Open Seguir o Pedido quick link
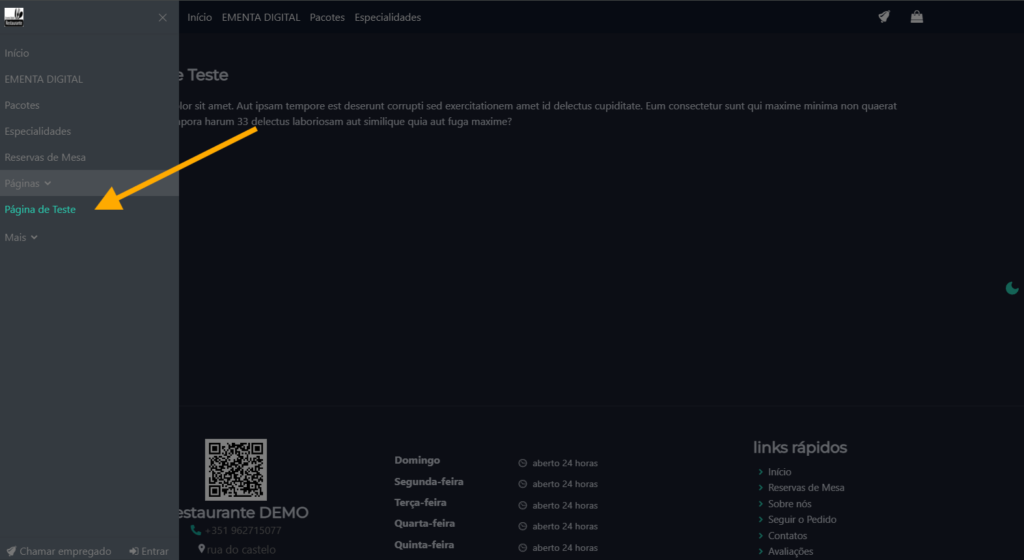Viewport: 1024px width, 560px height. click(x=802, y=520)
